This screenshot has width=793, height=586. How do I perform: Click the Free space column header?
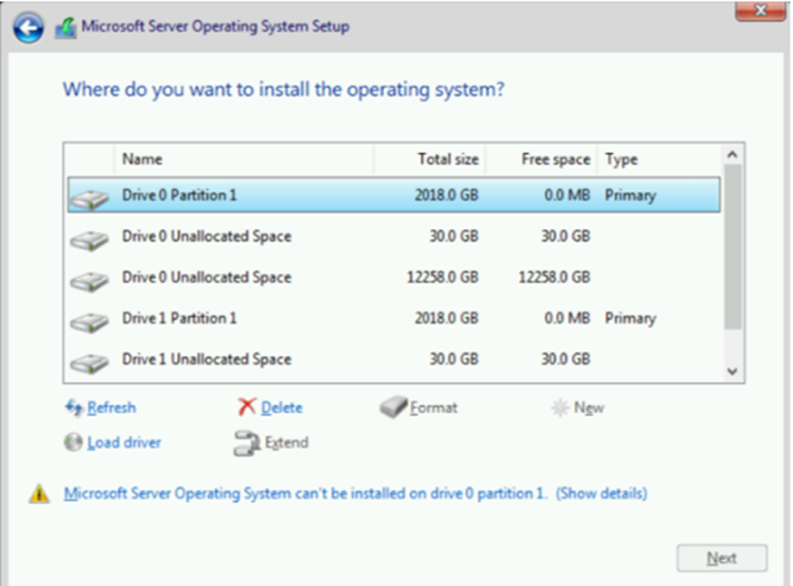[542, 159]
